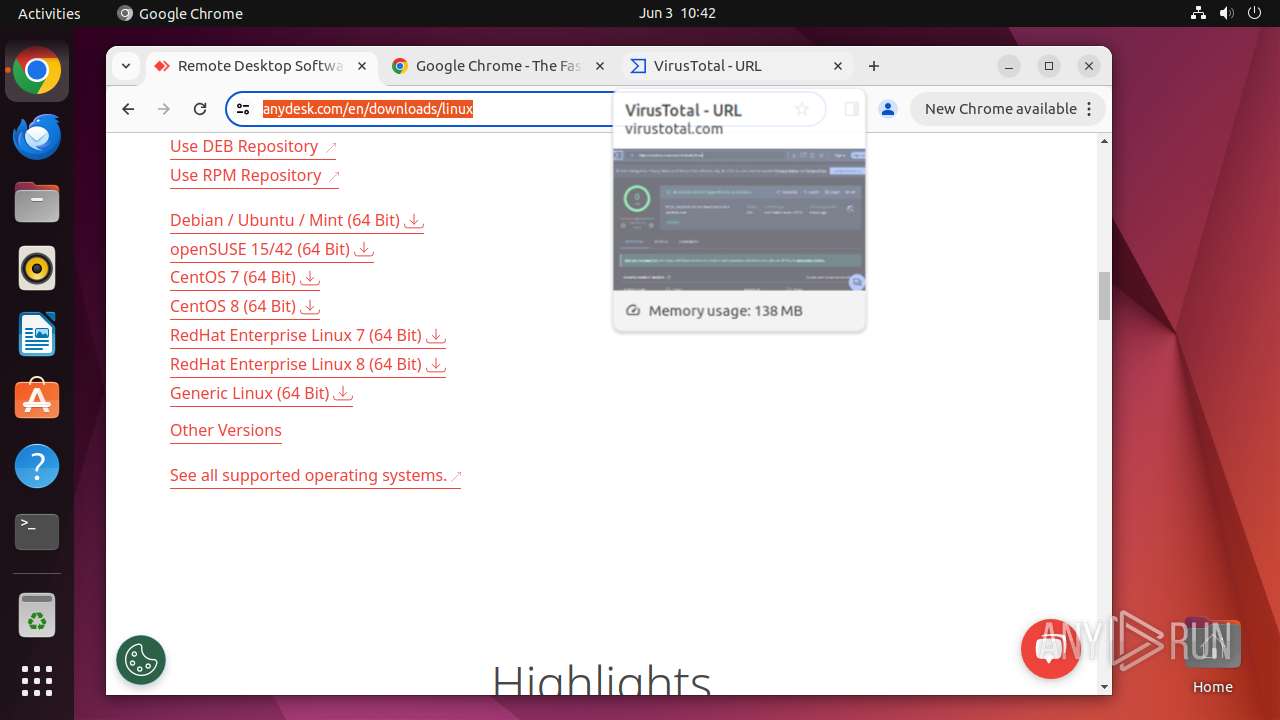1280x720 pixels.
Task: Show Applications grid in the dock
Action: (37, 681)
